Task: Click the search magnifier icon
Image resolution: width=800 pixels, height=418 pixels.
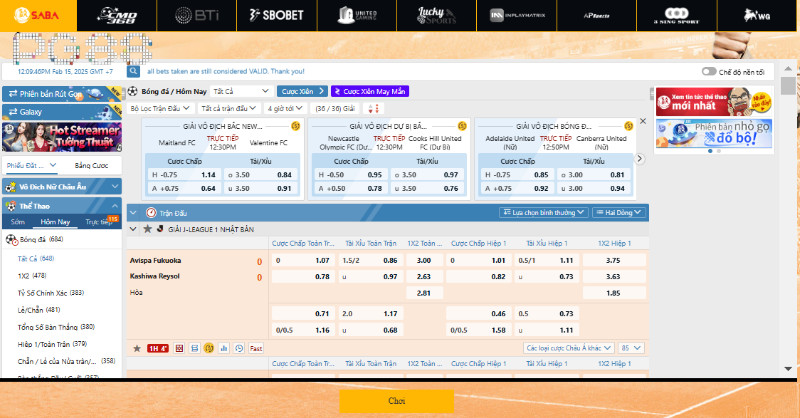Action: [134, 71]
